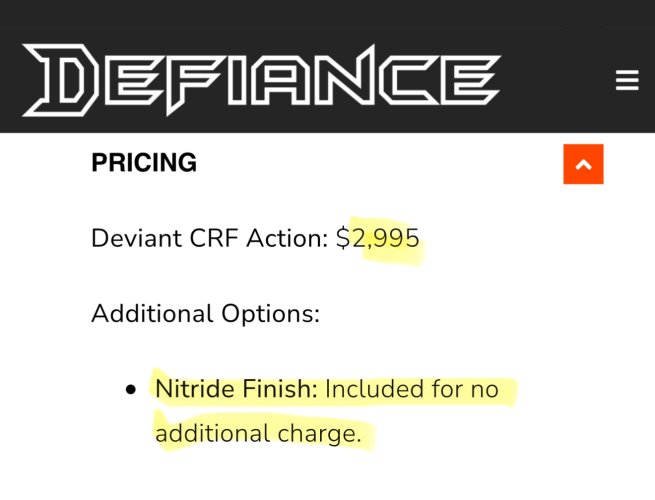Click the PRICING heading
Screen dimensions: 655x500
pos(144,163)
